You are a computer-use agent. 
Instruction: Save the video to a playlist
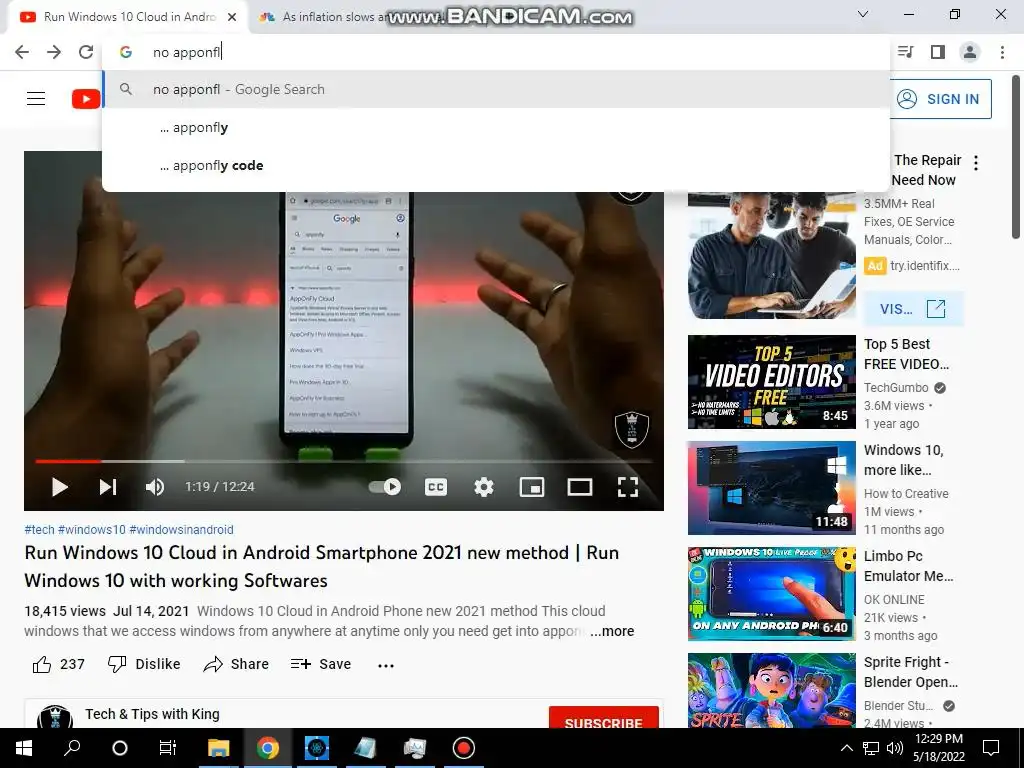(321, 664)
